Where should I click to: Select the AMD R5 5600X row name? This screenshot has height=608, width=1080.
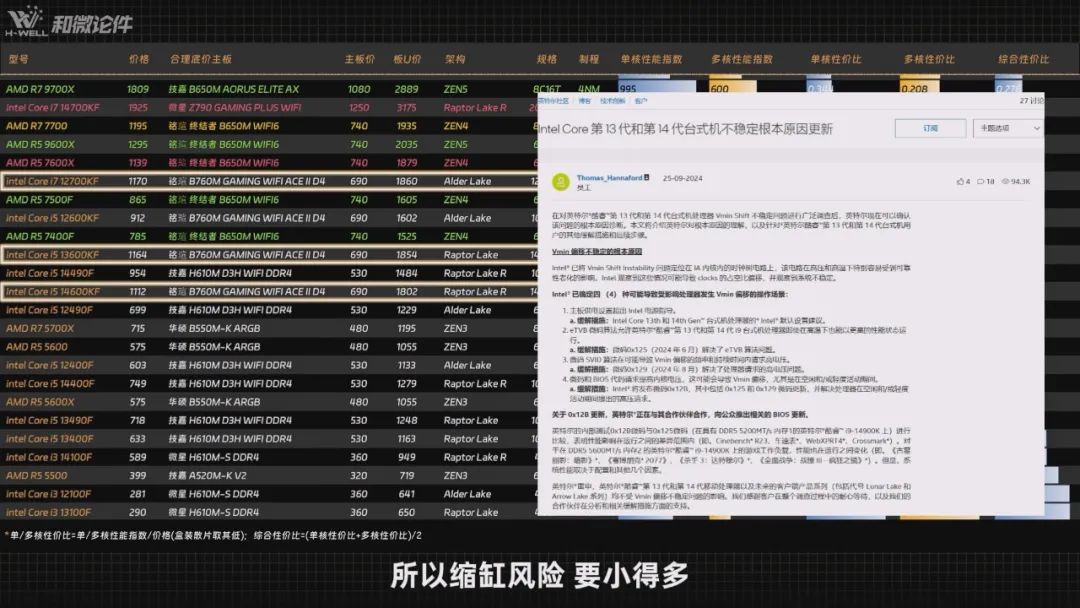point(40,402)
